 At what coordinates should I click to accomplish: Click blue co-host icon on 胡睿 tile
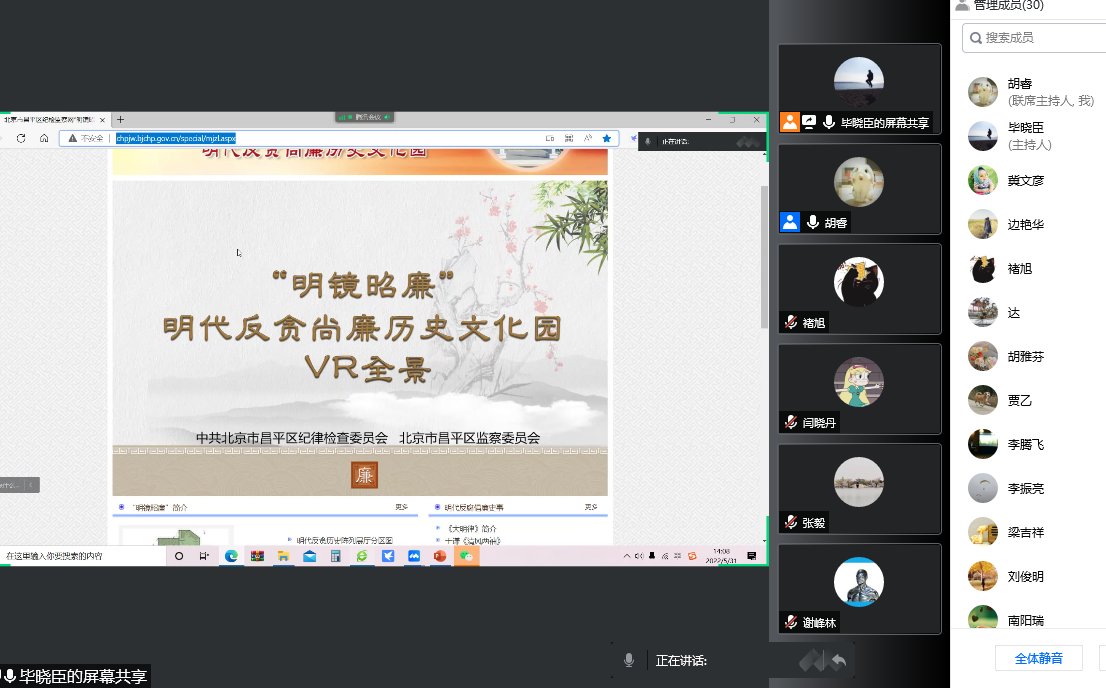(x=790, y=222)
